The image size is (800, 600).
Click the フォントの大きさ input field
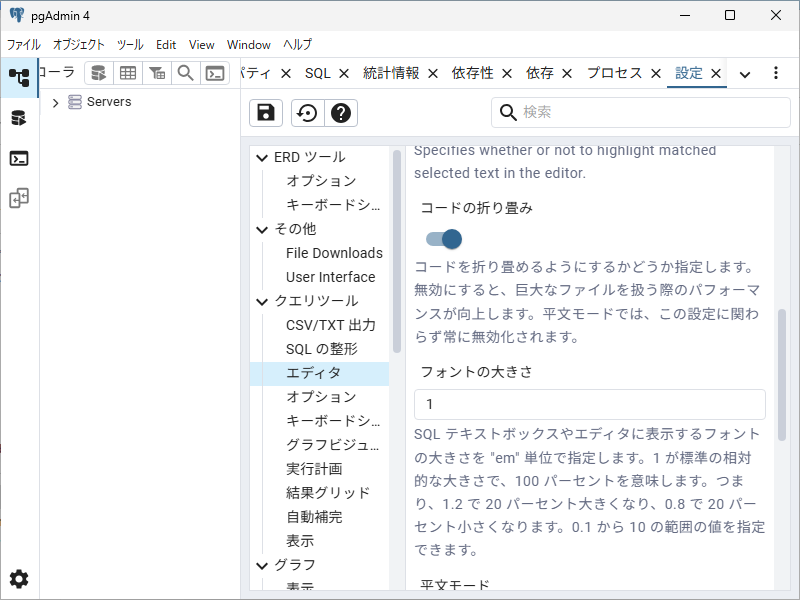(x=590, y=404)
